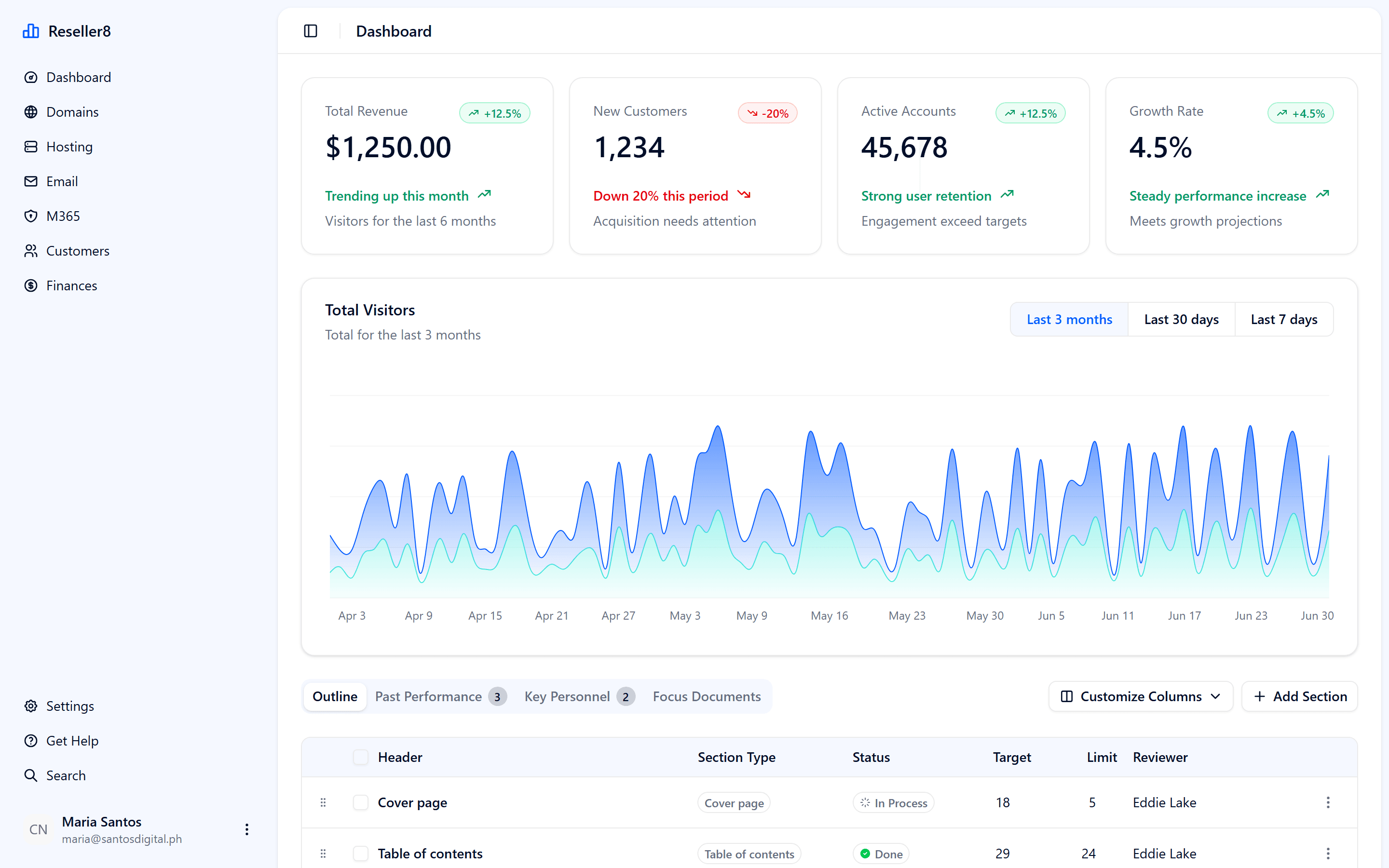The width and height of the screenshot is (1389, 868).
Task: Expand the Customize Columns dropdown
Action: point(1140,696)
